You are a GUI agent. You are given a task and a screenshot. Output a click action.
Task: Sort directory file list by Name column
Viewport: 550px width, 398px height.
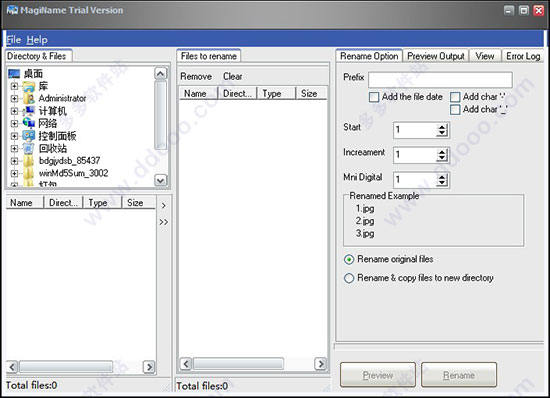click(25, 203)
